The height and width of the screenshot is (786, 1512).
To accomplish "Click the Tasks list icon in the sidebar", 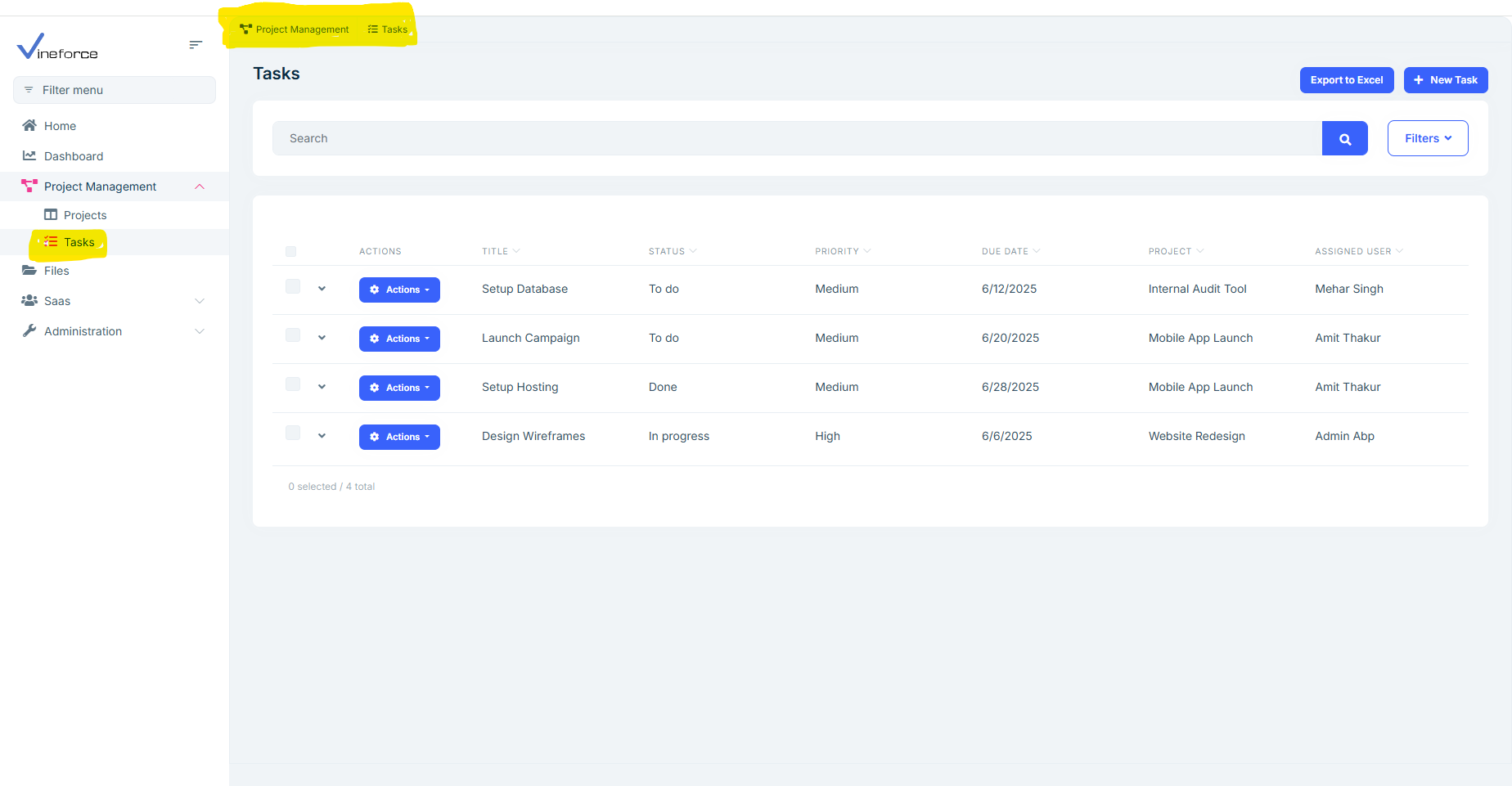I will pyautogui.click(x=51, y=241).
